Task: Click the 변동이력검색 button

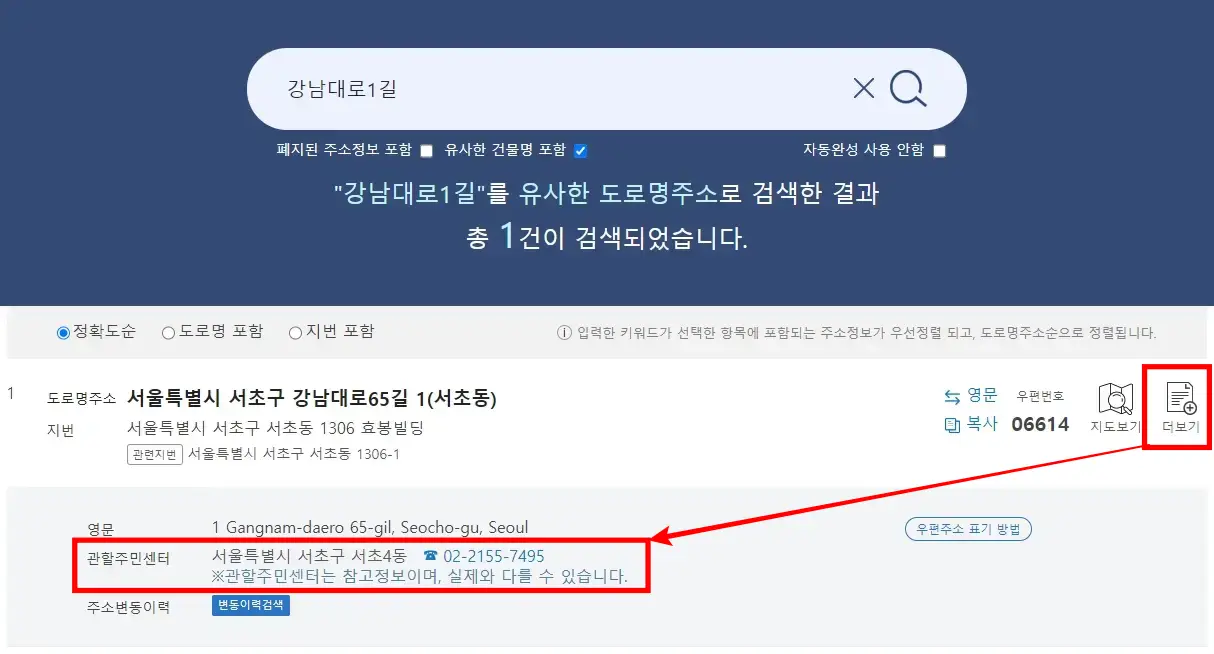Action: 251,605
